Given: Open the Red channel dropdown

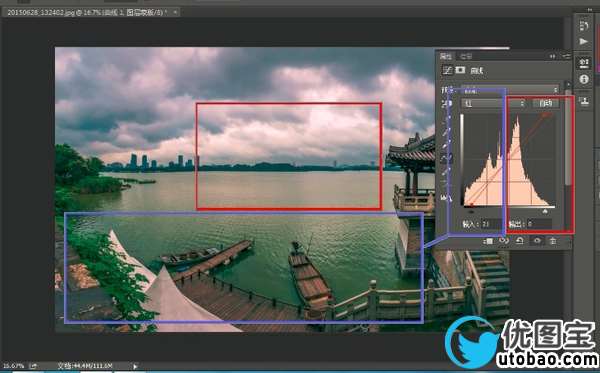Looking at the screenshot, I should tap(494, 103).
